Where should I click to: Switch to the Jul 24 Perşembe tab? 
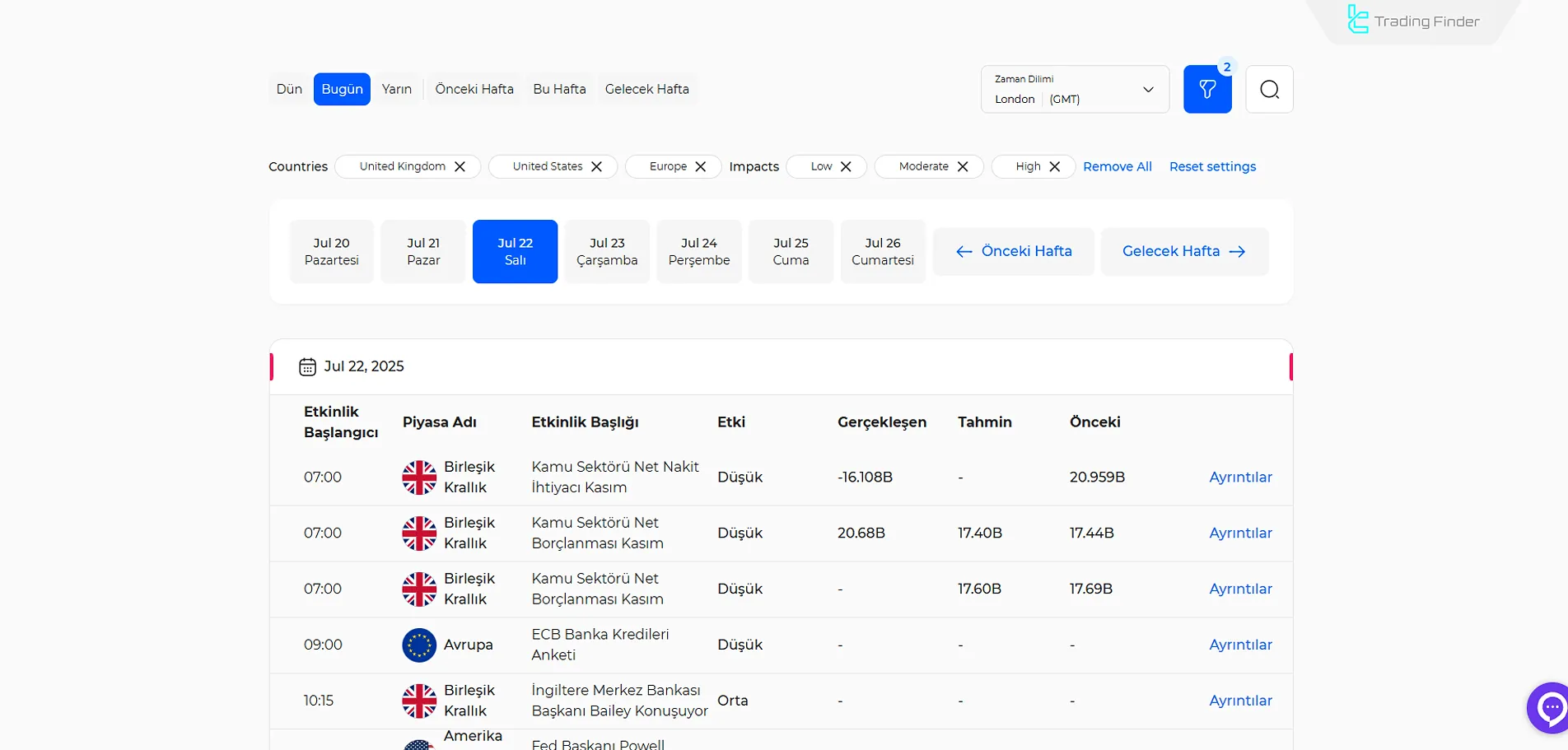pyautogui.click(x=698, y=251)
